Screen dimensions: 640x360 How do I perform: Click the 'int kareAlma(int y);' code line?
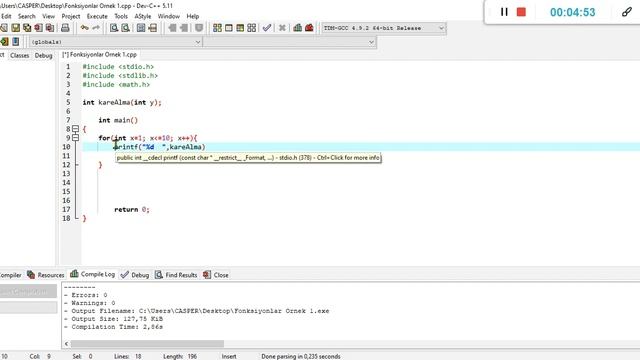[x=122, y=102]
